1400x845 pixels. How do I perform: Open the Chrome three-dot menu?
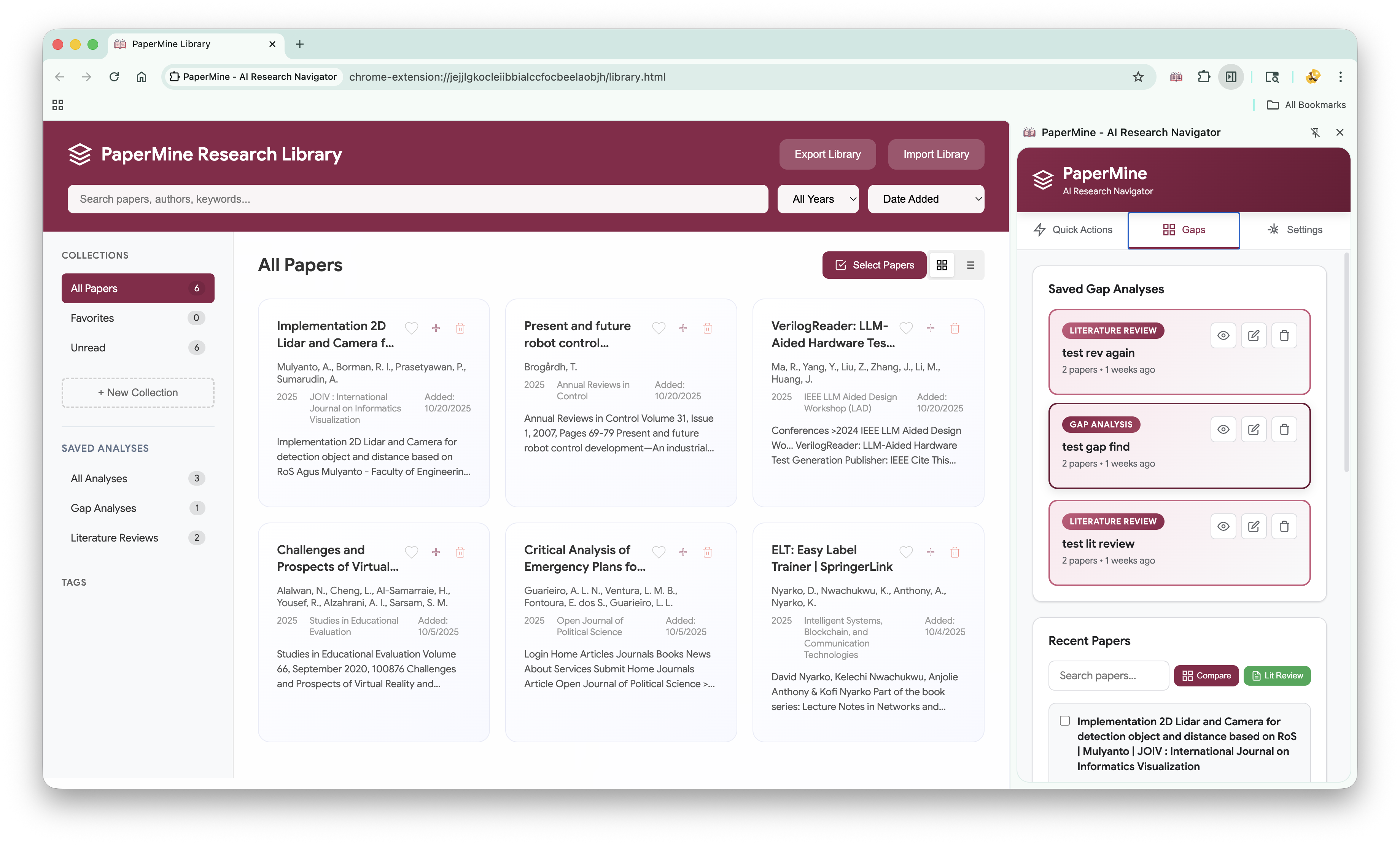[1340, 77]
